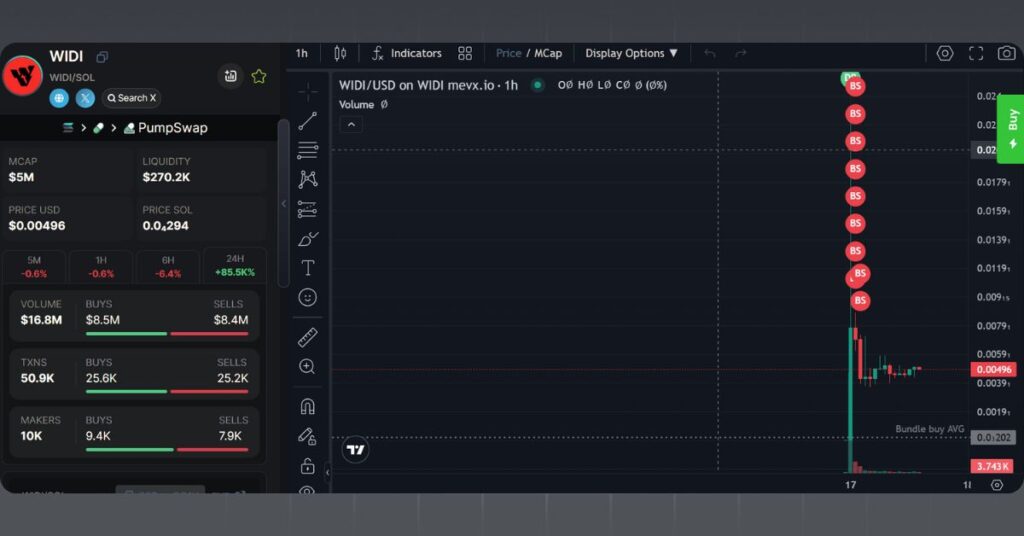Open the emoji icons tool
Viewport: 1024px width, 536px height.
pyautogui.click(x=308, y=298)
